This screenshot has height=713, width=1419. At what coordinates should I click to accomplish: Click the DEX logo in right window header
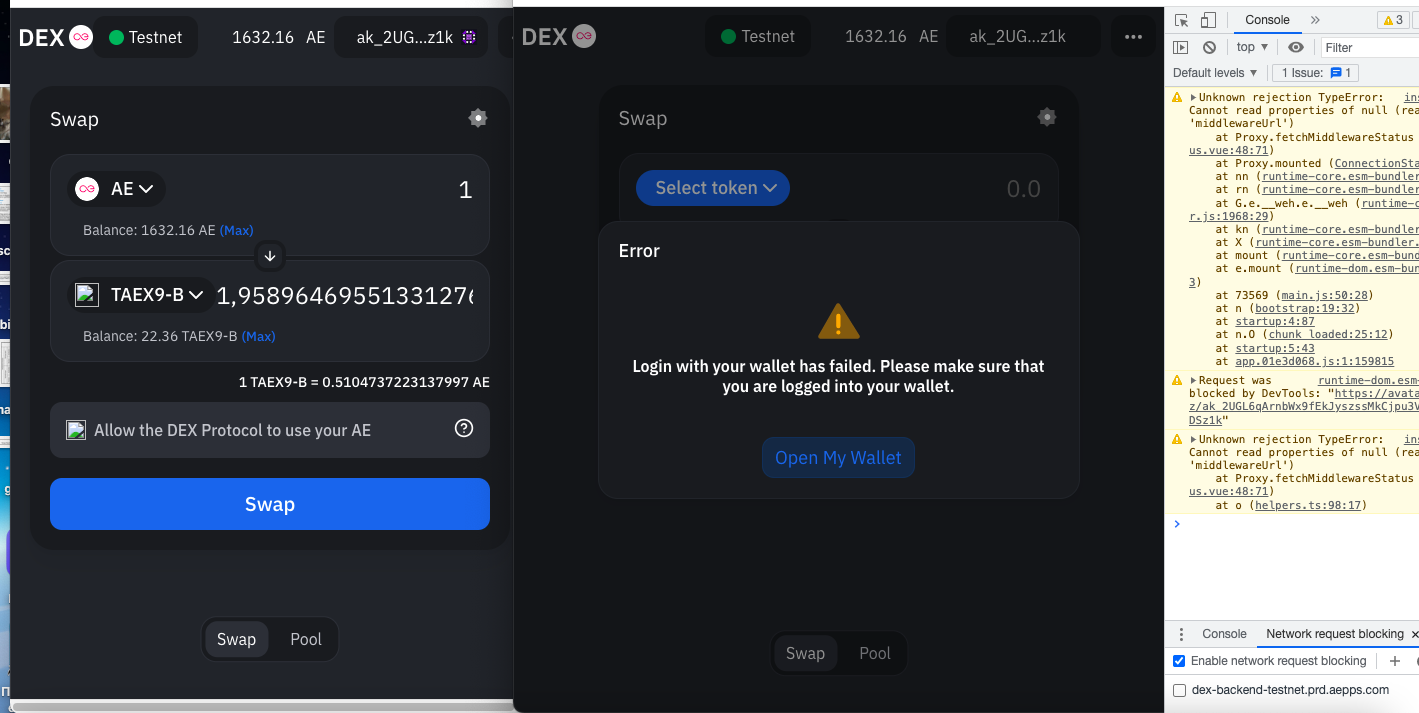(x=559, y=36)
